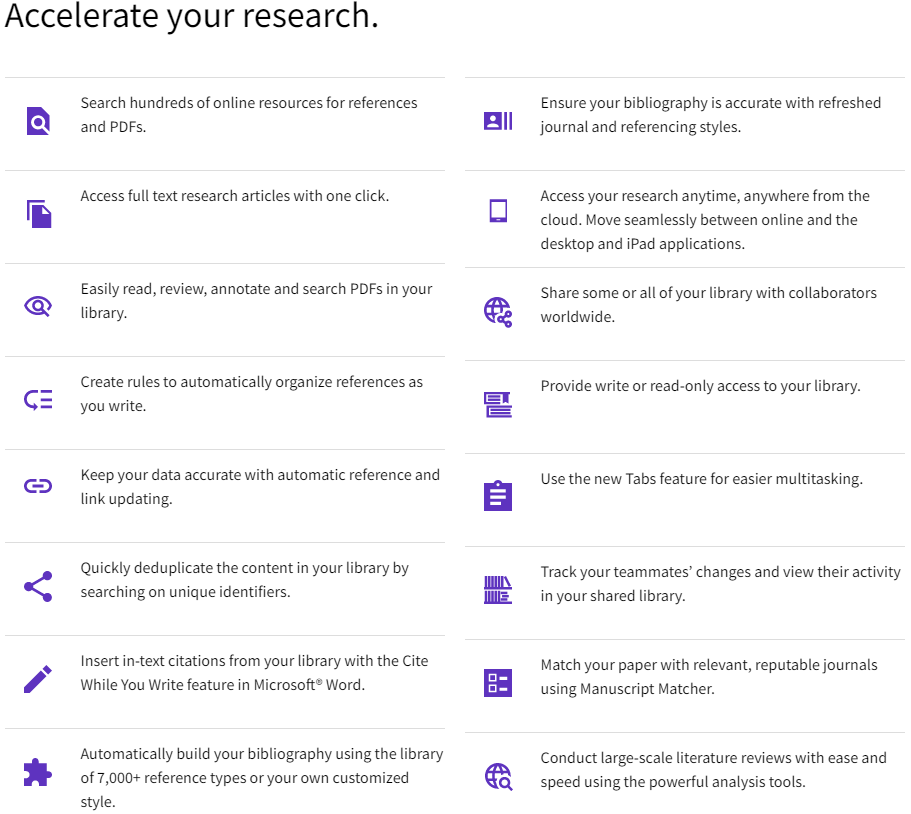Click the share nodes deduplicate icon
Screen dimensions: 911x814
point(38,586)
